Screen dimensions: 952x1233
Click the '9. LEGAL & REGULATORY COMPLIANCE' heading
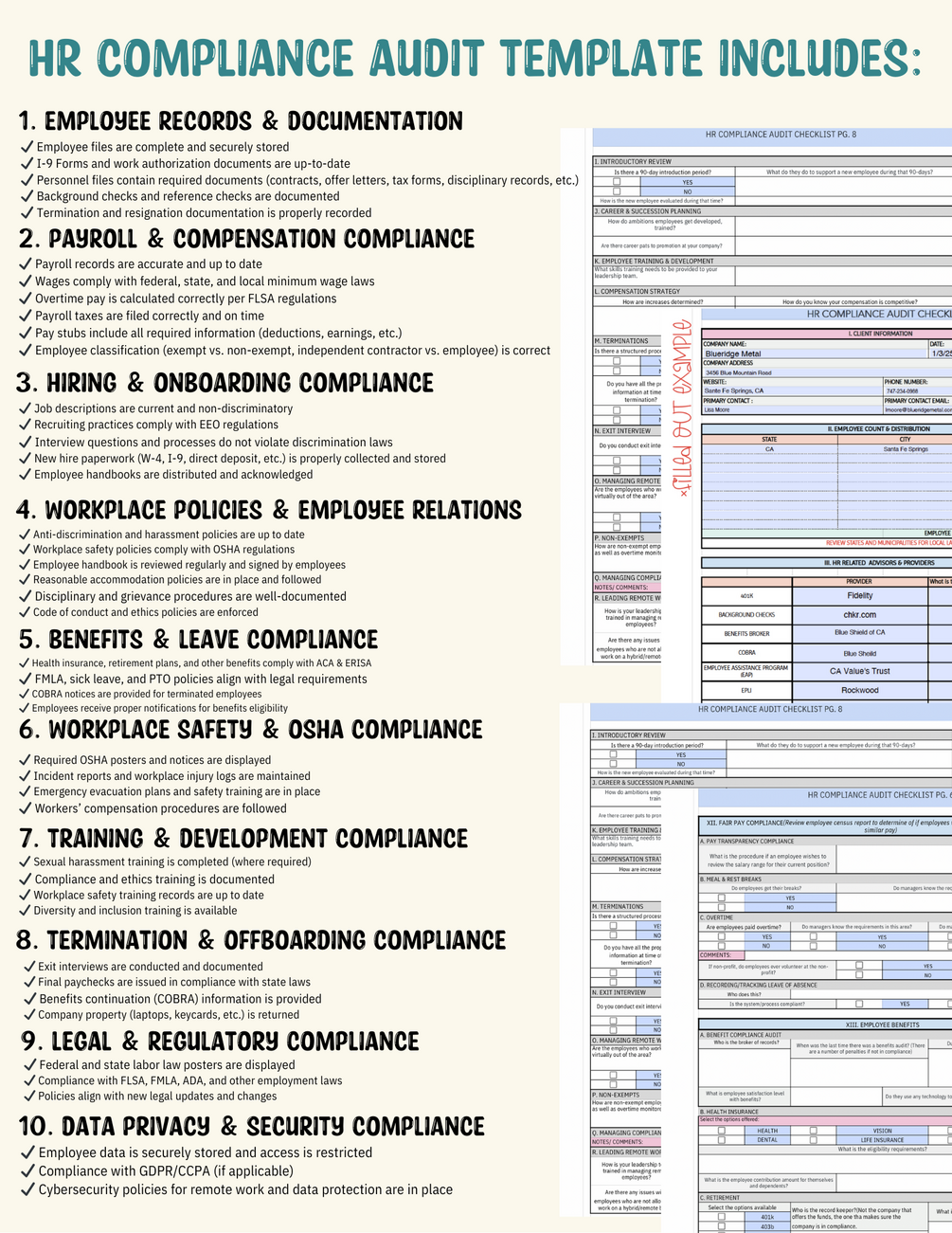(x=220, y=1042)
